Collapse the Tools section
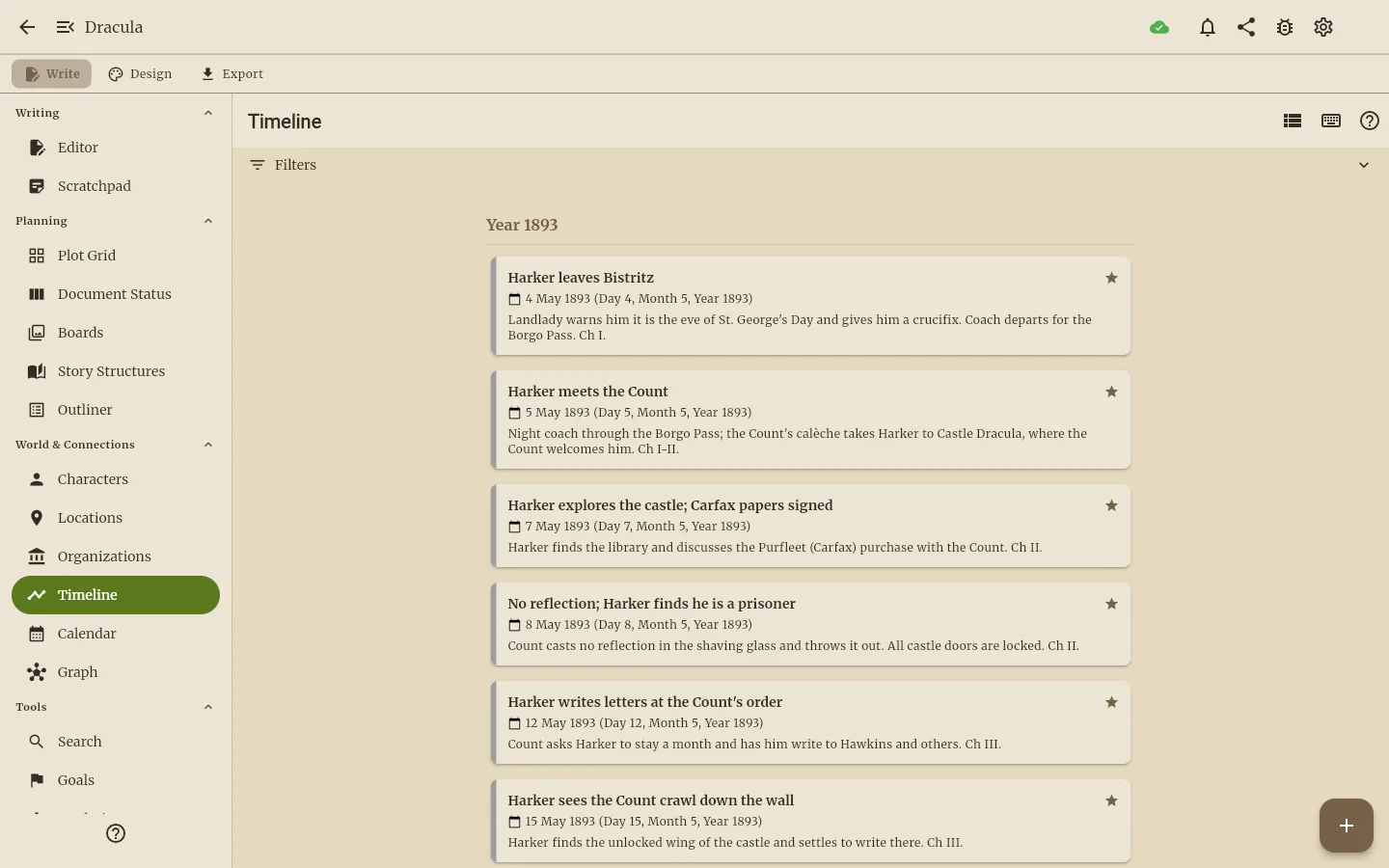The width and height of the screenshot is (1389, 868). [208, 707]
